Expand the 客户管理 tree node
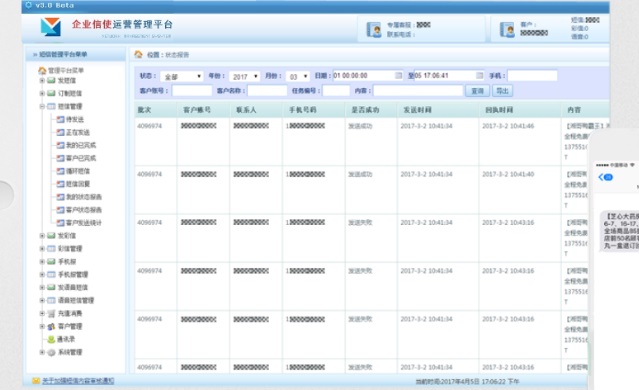639x390 pixels. point(42,326)
